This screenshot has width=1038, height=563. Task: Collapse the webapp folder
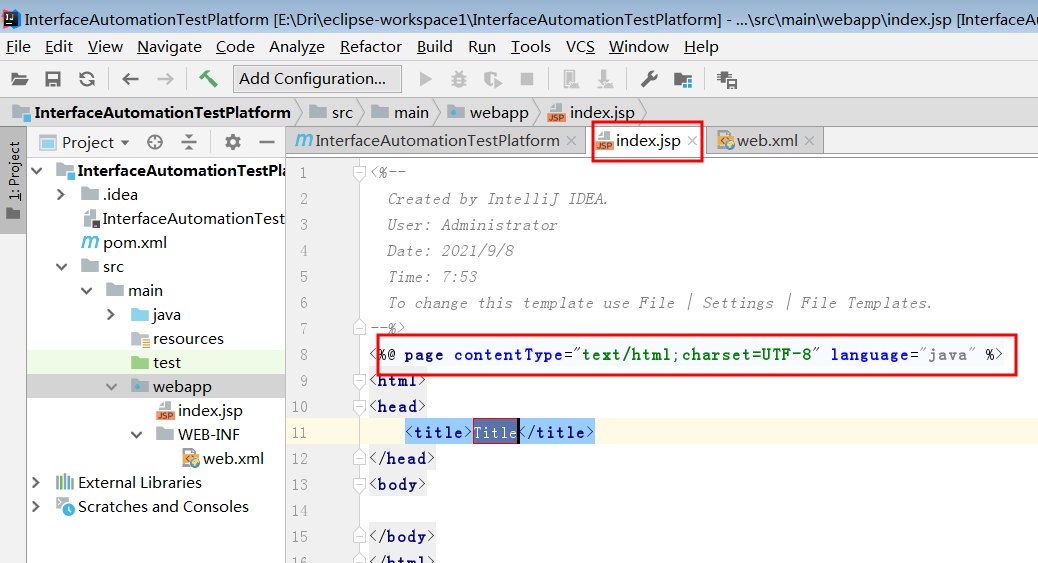point(111,387)
